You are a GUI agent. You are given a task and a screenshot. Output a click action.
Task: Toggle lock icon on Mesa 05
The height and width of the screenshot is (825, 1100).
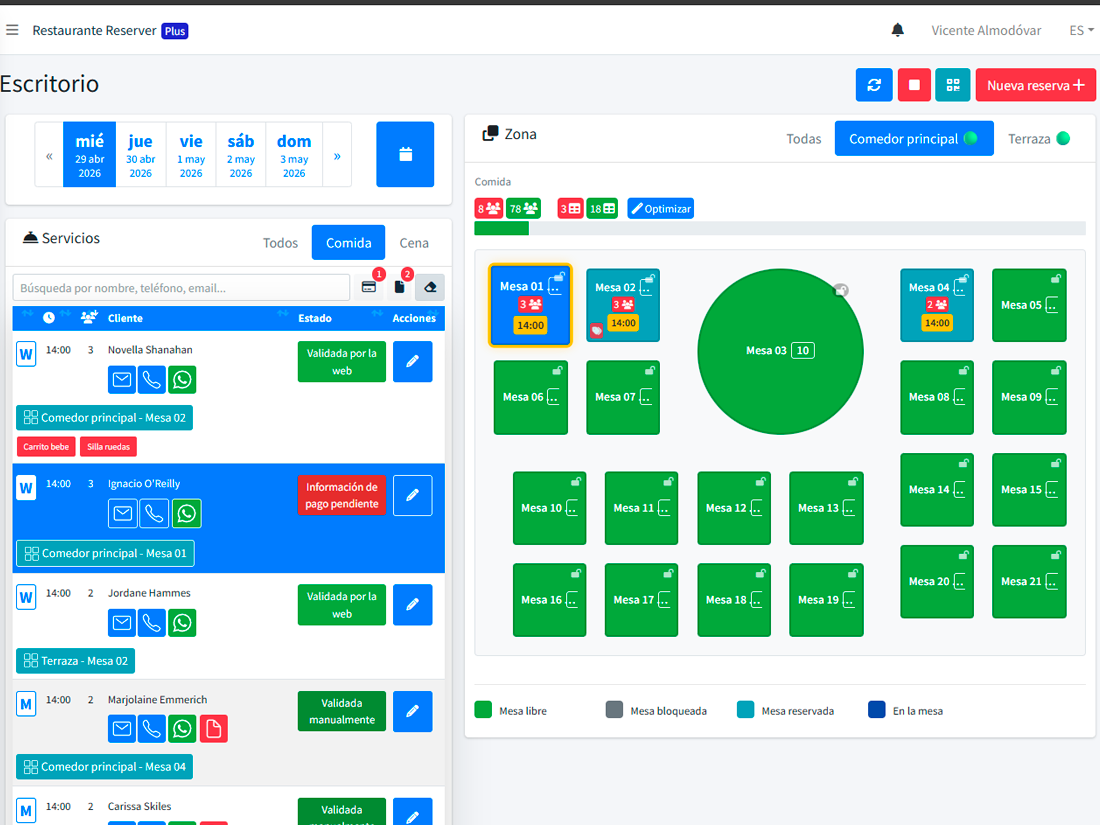(x=1055, y=279)
